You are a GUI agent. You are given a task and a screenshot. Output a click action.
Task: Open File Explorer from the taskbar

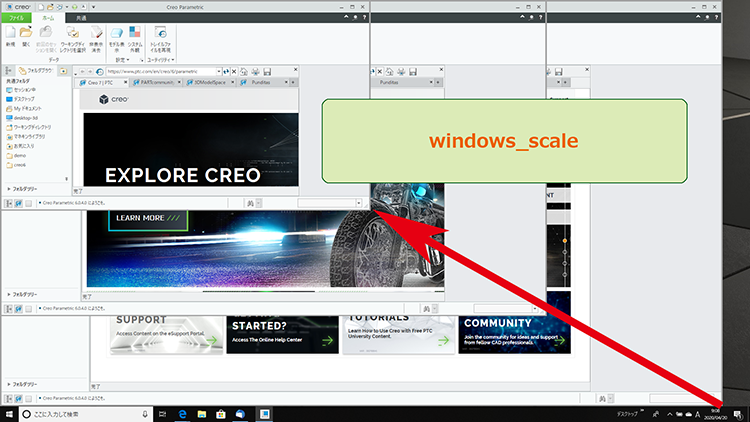[202, 414]
